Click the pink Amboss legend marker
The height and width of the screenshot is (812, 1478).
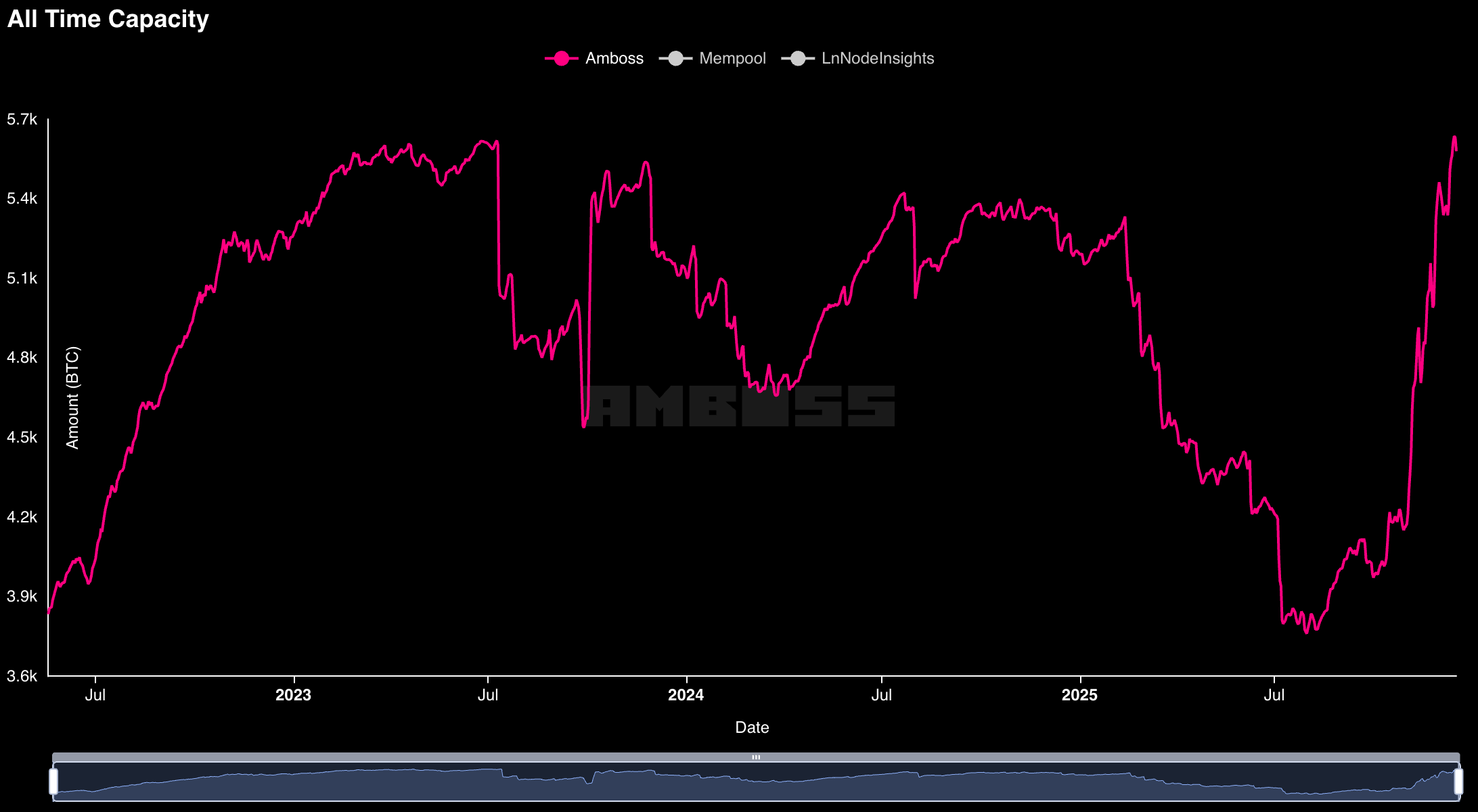tap(561, 59)
